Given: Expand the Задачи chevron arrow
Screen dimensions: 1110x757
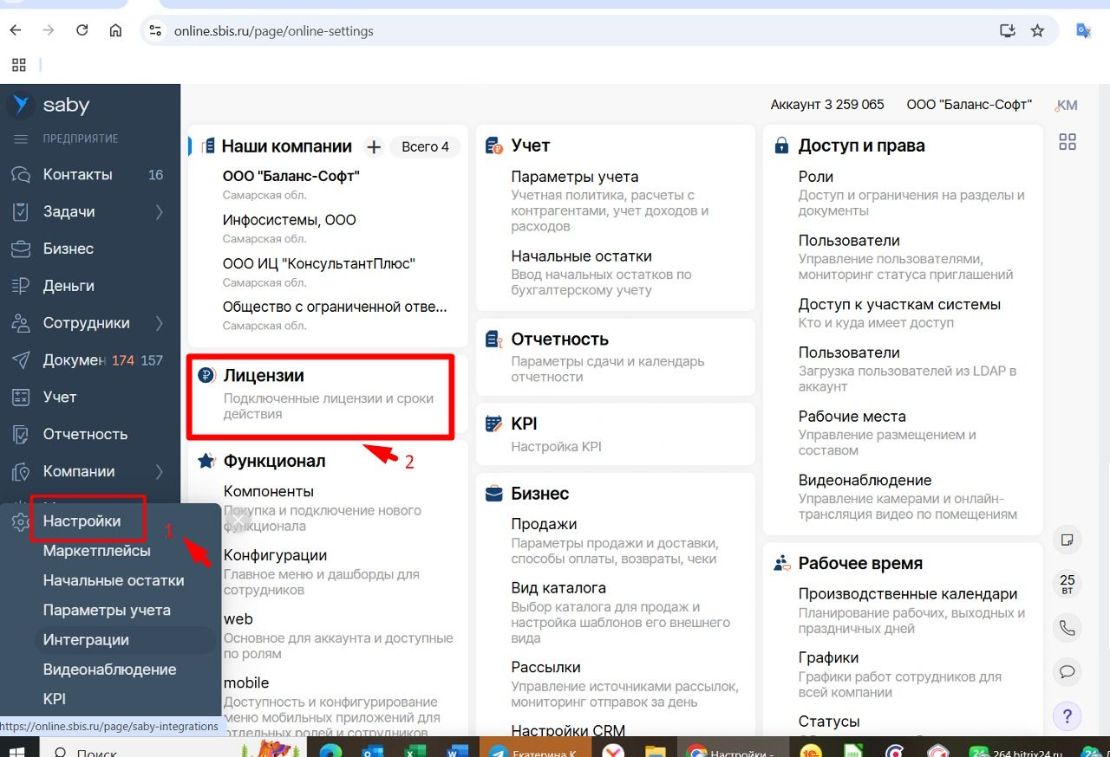Looking at the screenshot, I should point(159,212).
